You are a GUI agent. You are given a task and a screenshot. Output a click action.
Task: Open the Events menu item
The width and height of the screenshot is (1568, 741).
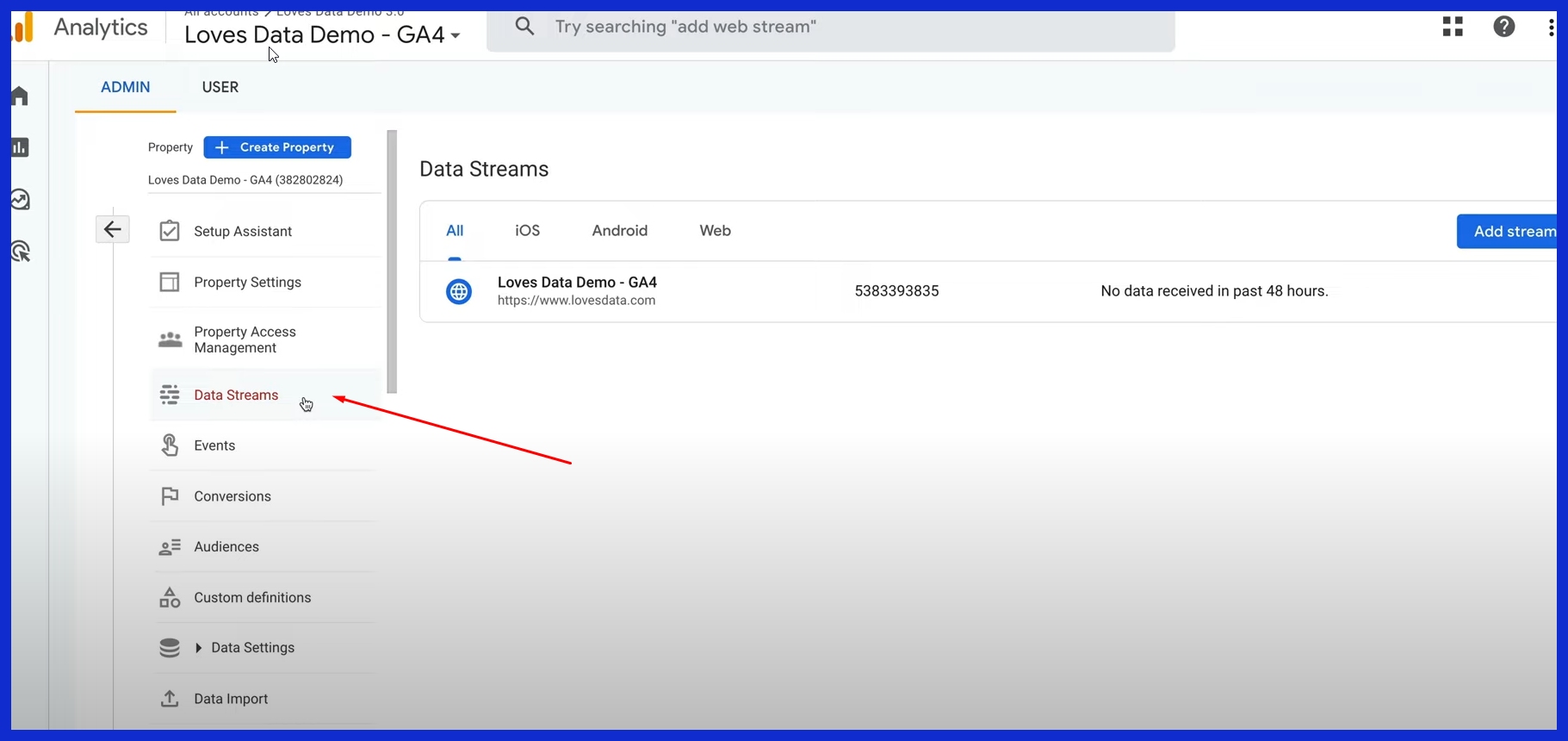214,445
